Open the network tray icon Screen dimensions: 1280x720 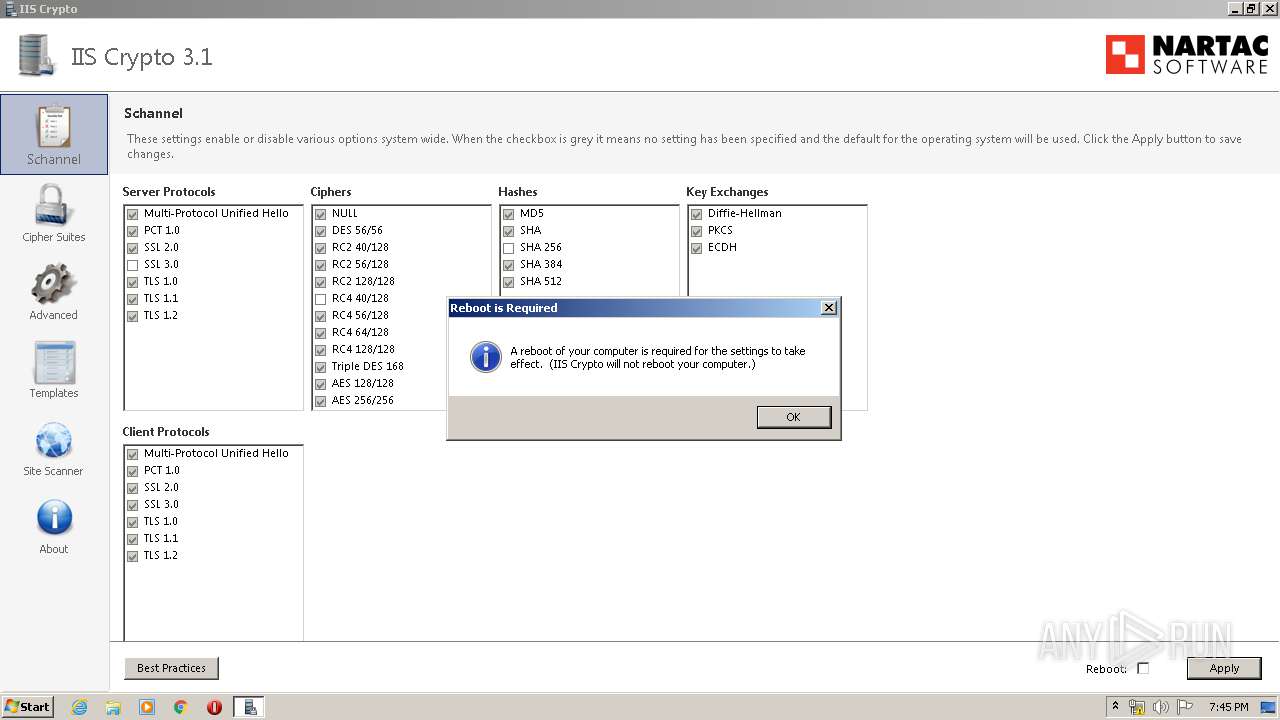click(x=1137, y=707)
